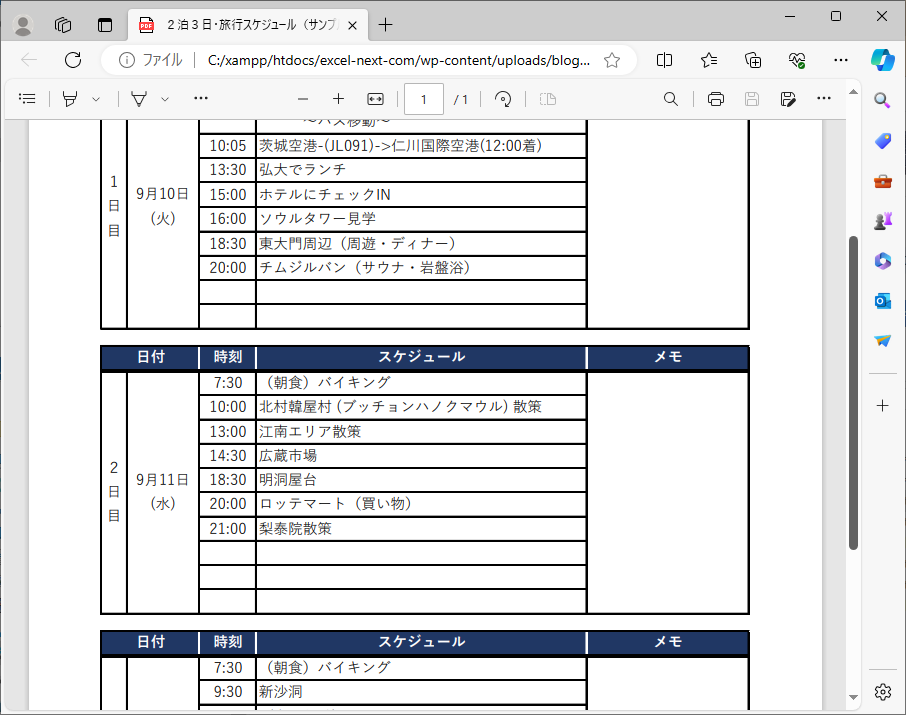Screen dimensions: 906x715
Task: Open Copilot in the browser sidebar
Action: coord(881,60)
